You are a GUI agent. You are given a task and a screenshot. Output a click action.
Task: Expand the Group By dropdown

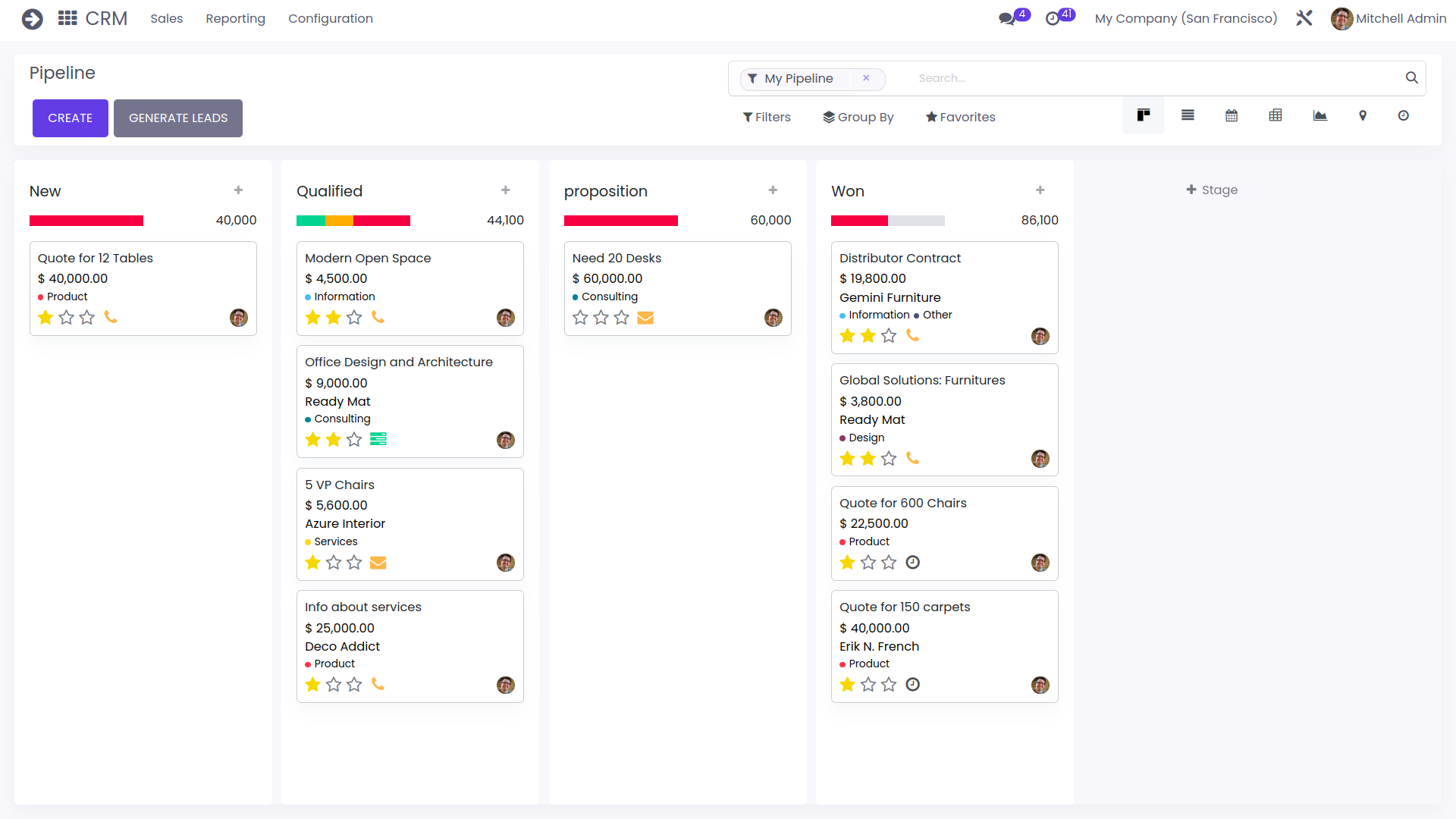coord(858,117)
